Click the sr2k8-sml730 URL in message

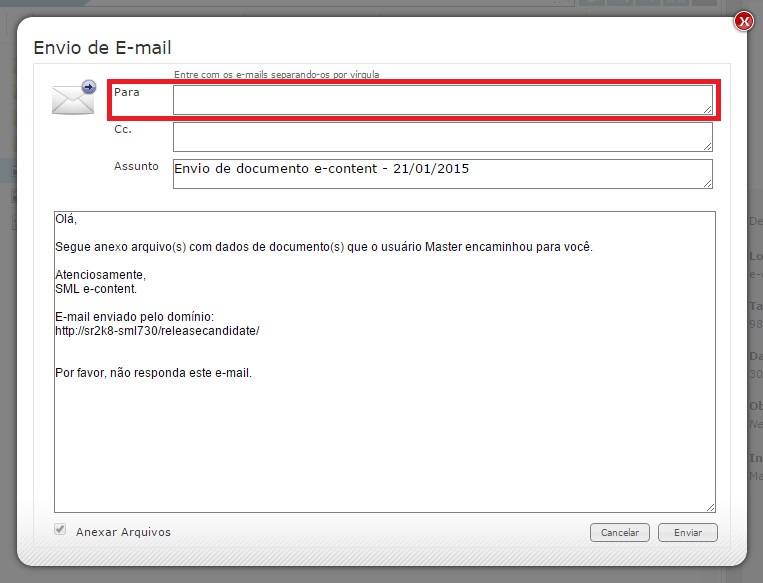tap(157, 331)
